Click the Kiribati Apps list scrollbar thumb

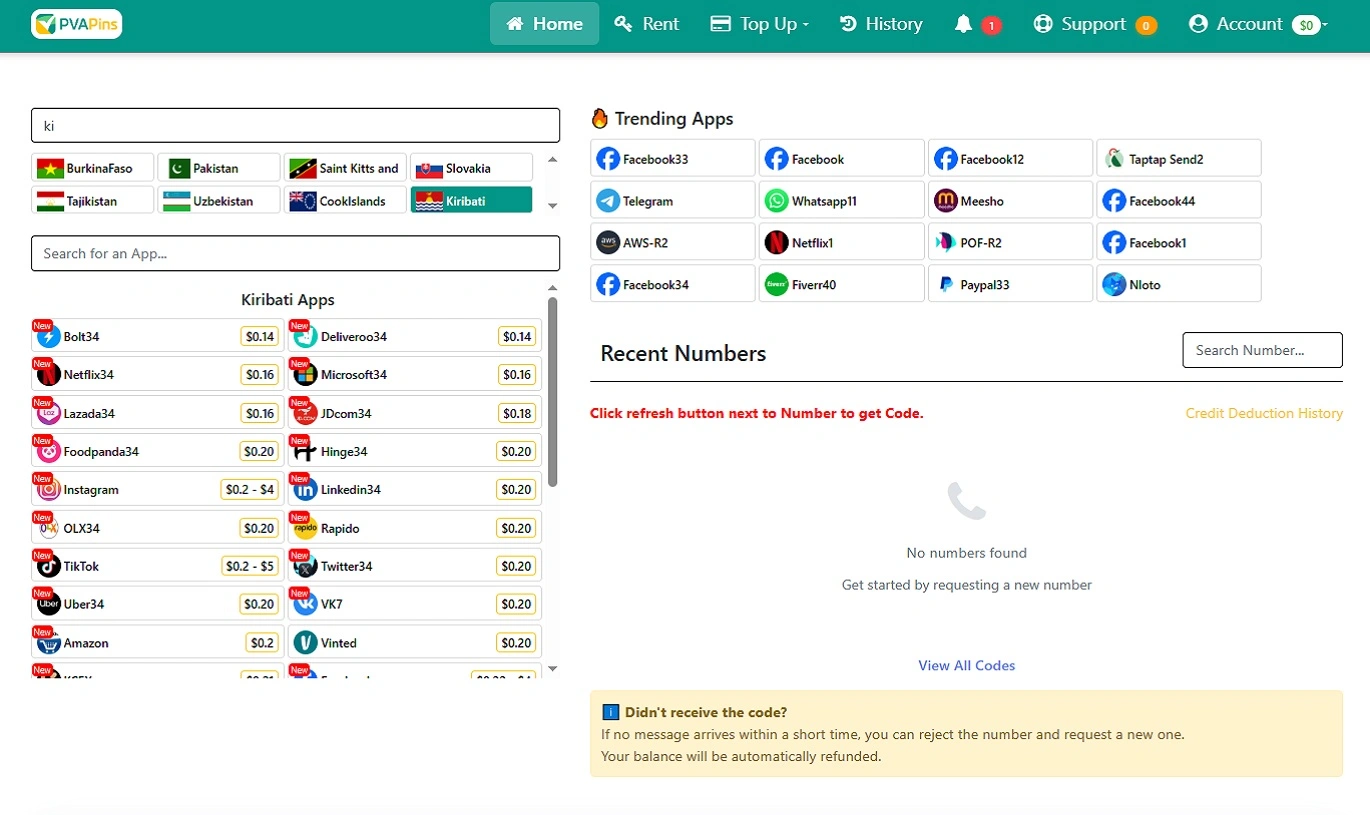pyautogui.click(x=553, y=392)
